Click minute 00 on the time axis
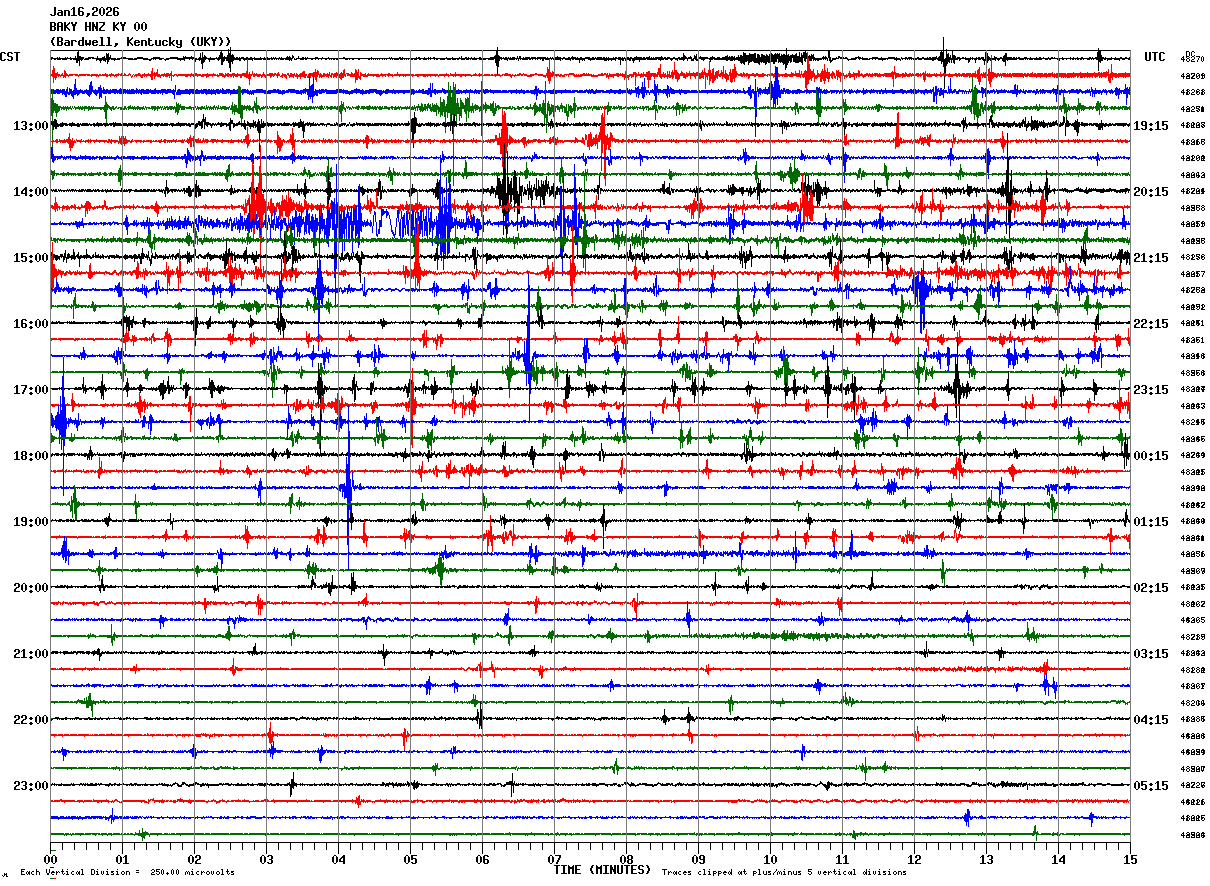This screenshot has width=1210, height=886. tap(50, 859)
